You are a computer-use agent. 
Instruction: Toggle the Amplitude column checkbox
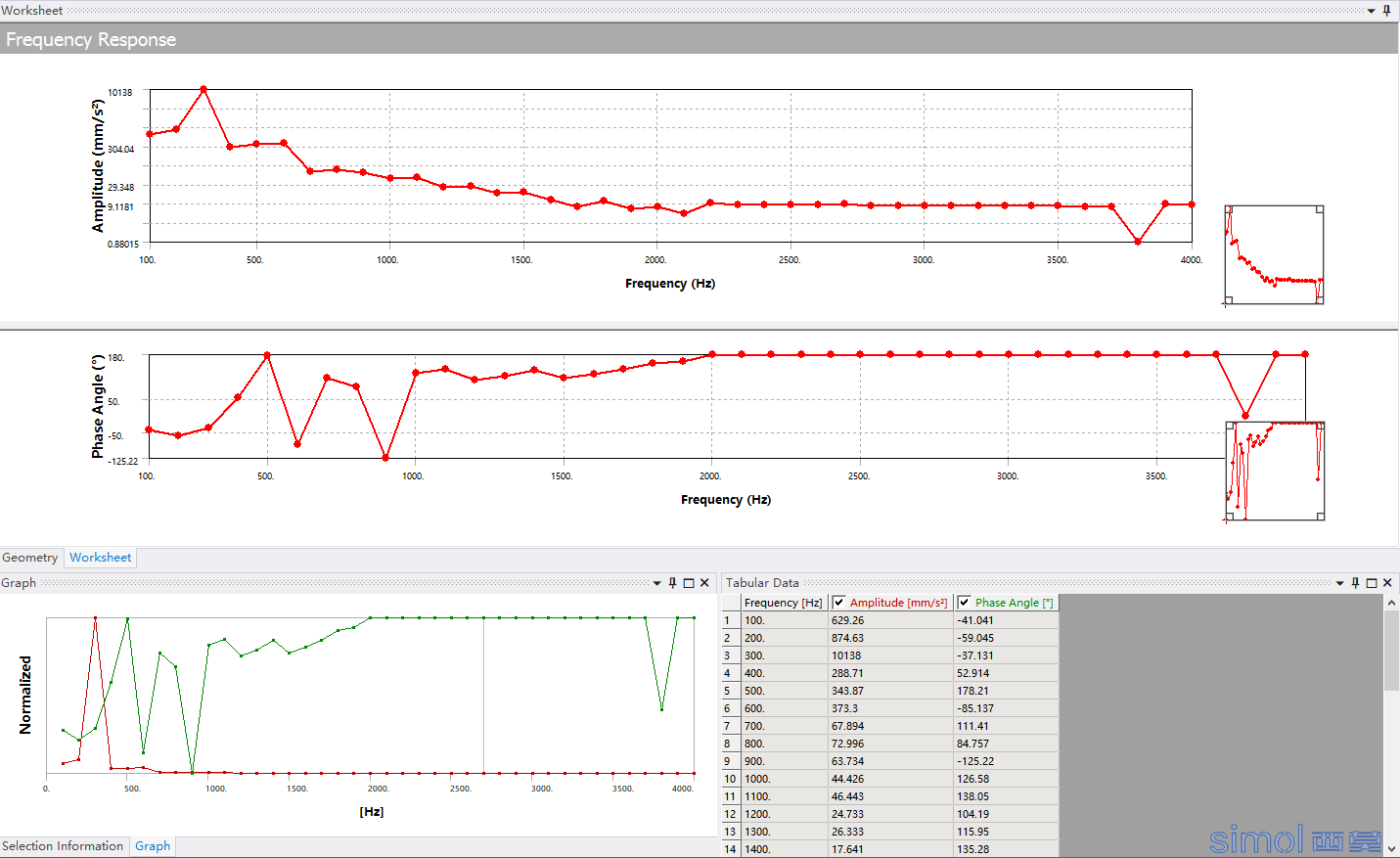tap(838, 603)
